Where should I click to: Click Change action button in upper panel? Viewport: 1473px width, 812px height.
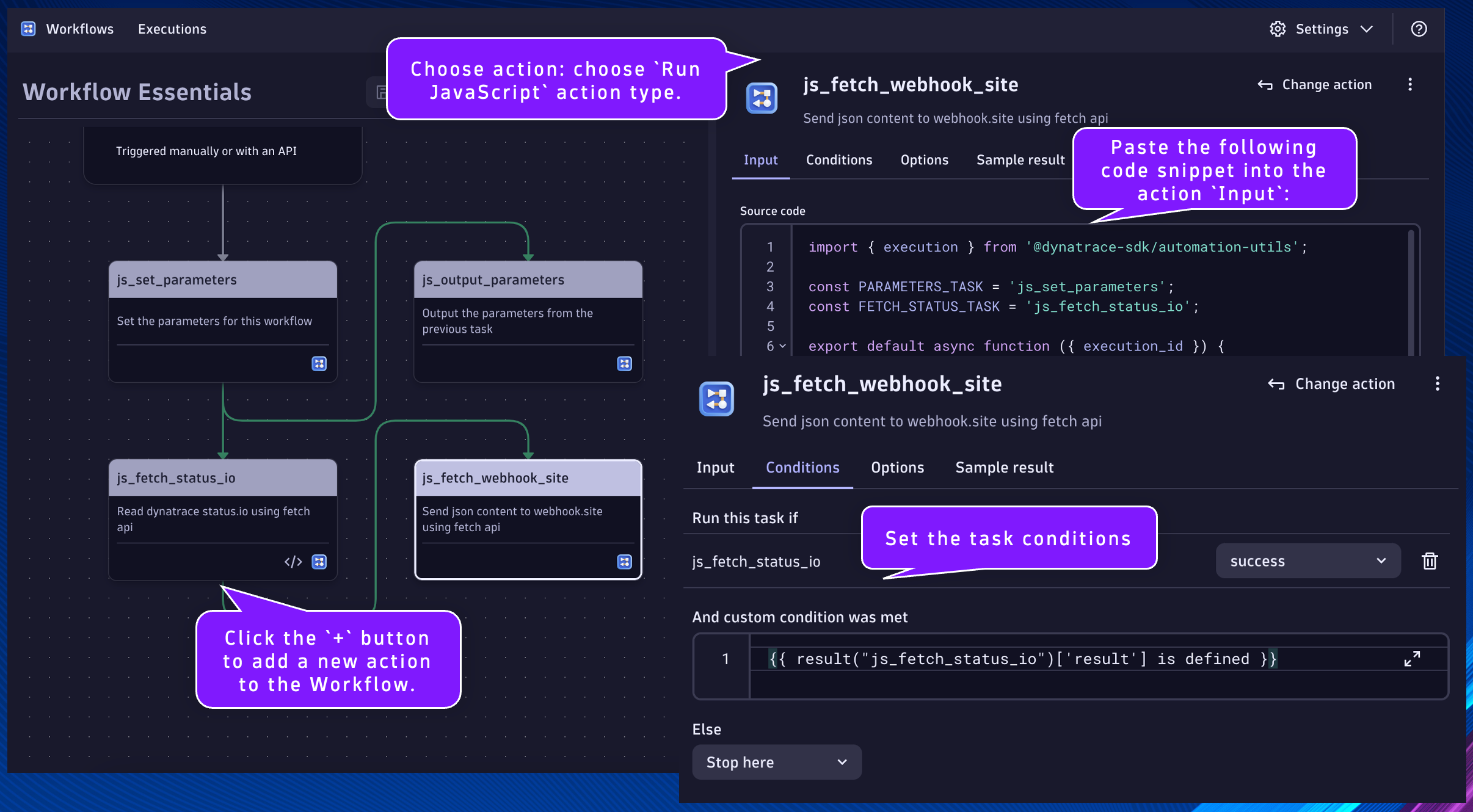pos(1315,84)
